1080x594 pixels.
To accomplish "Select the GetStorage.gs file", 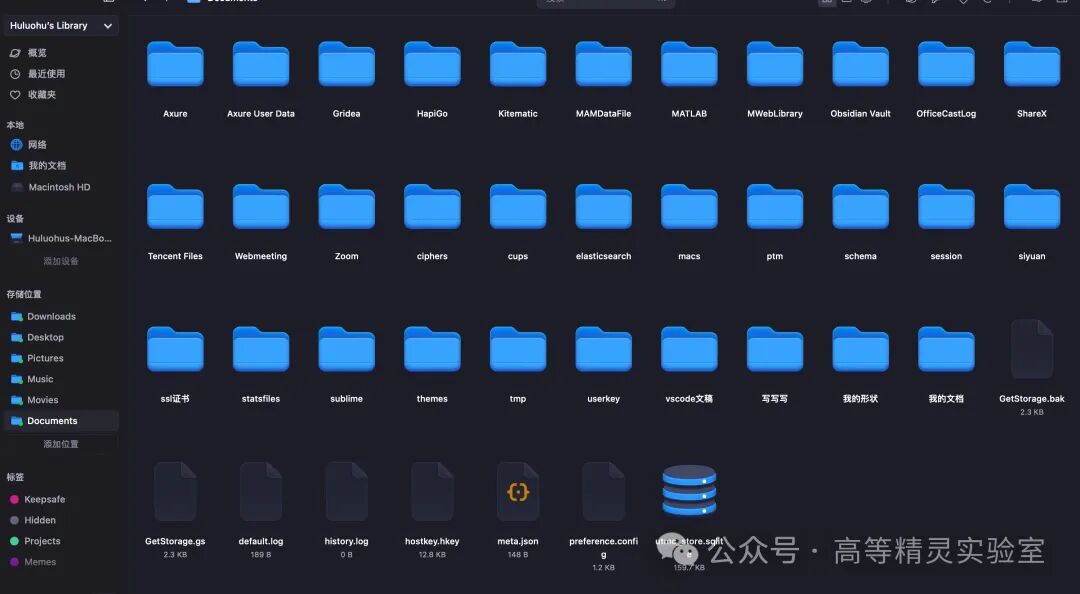I will pyautogui.click(x=175, y=491).
